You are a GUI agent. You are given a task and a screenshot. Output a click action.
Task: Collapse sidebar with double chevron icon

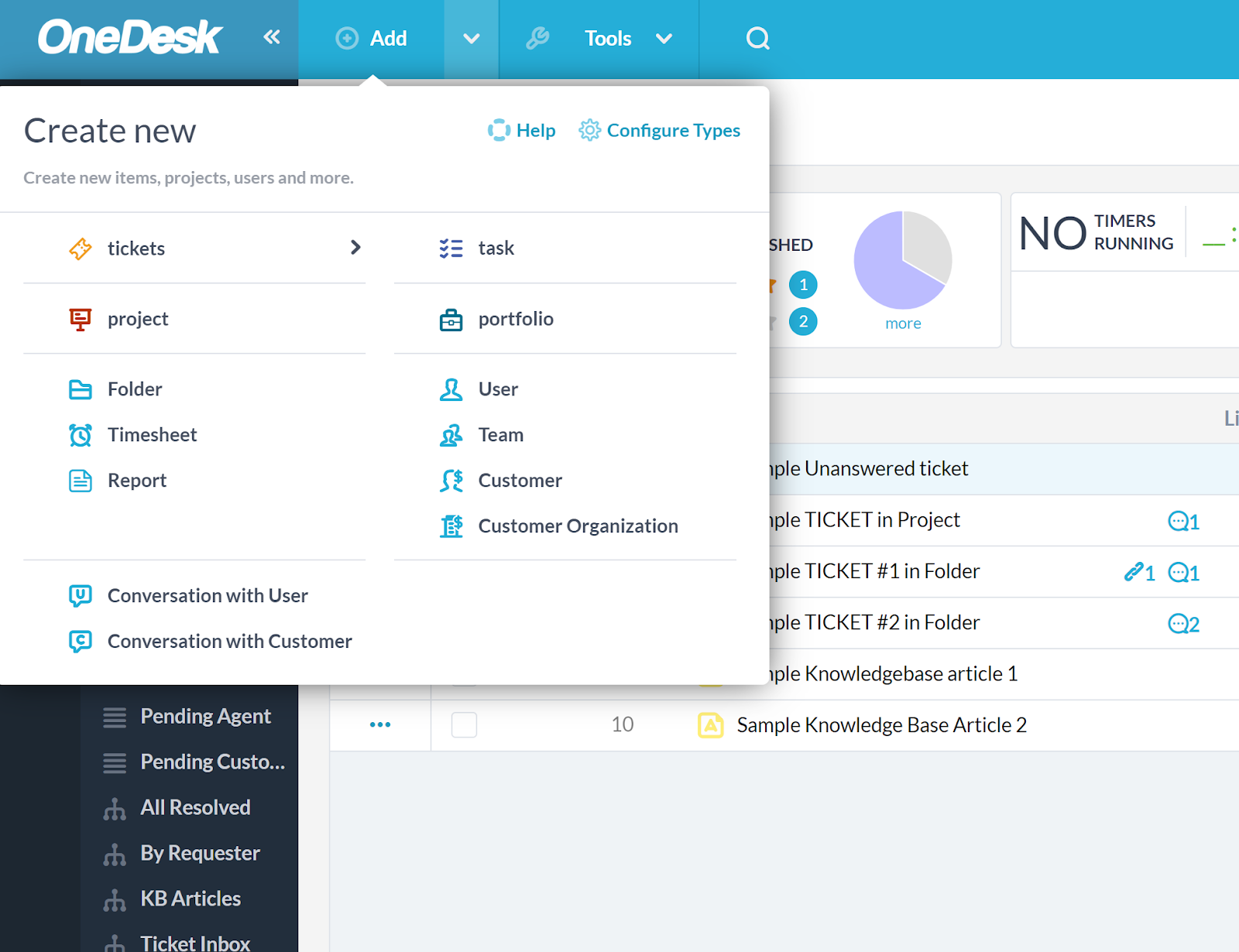[x=271, y=37]
